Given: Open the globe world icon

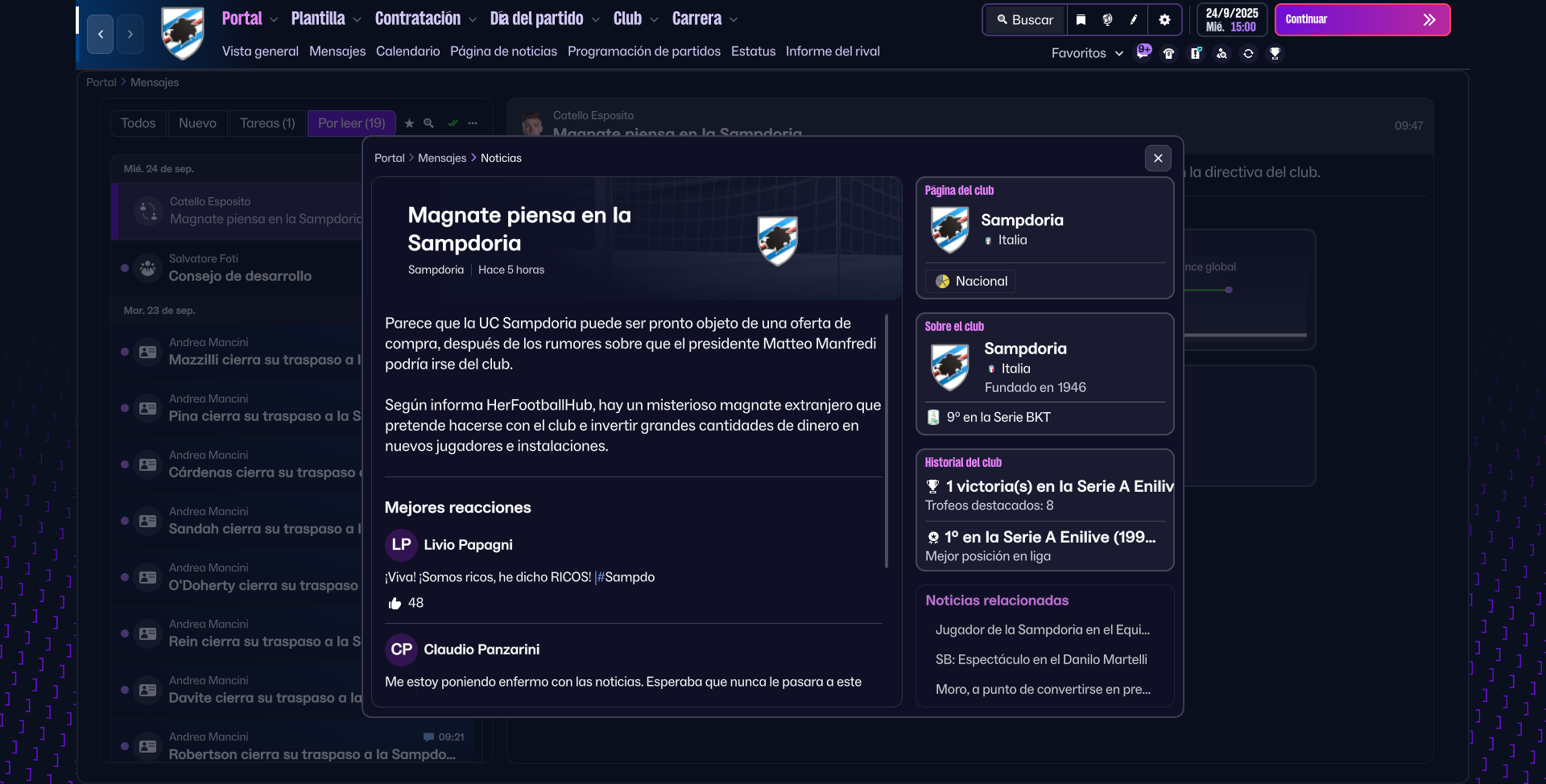Looking at the screenshot, I should (x=1107, y=20).
